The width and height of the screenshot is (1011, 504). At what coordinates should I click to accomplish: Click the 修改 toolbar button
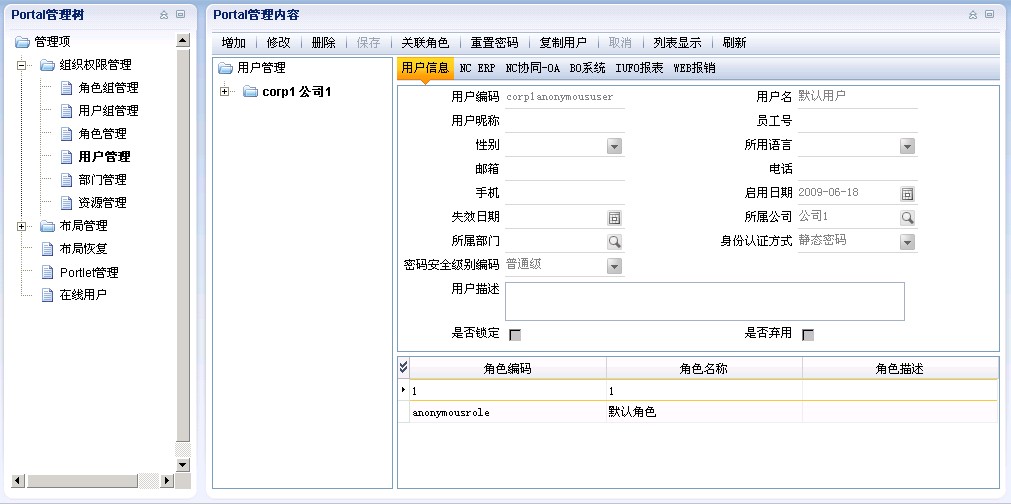(279, 43)
